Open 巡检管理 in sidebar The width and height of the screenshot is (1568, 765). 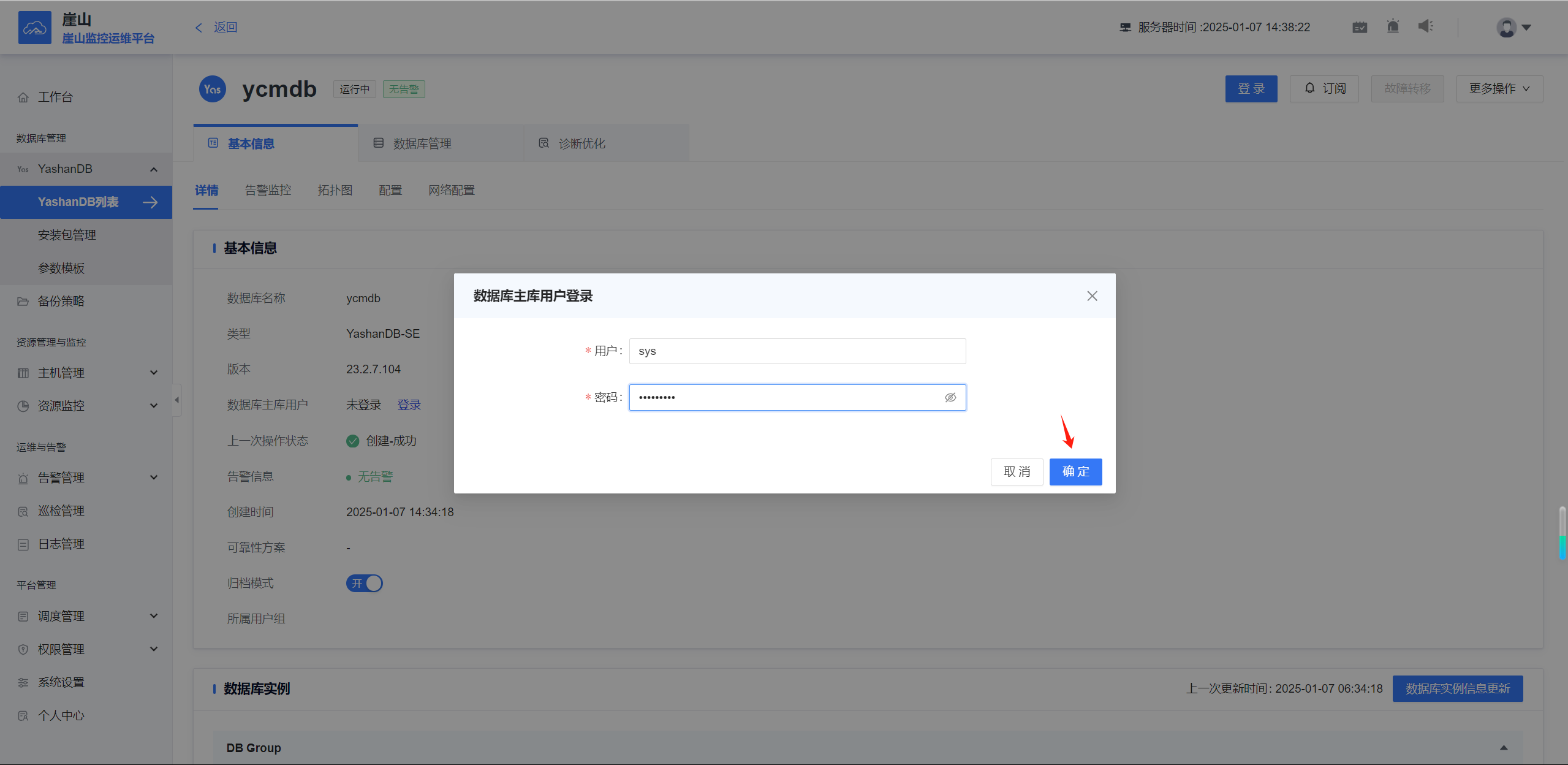pyautogui.click(x=86, y=511)
